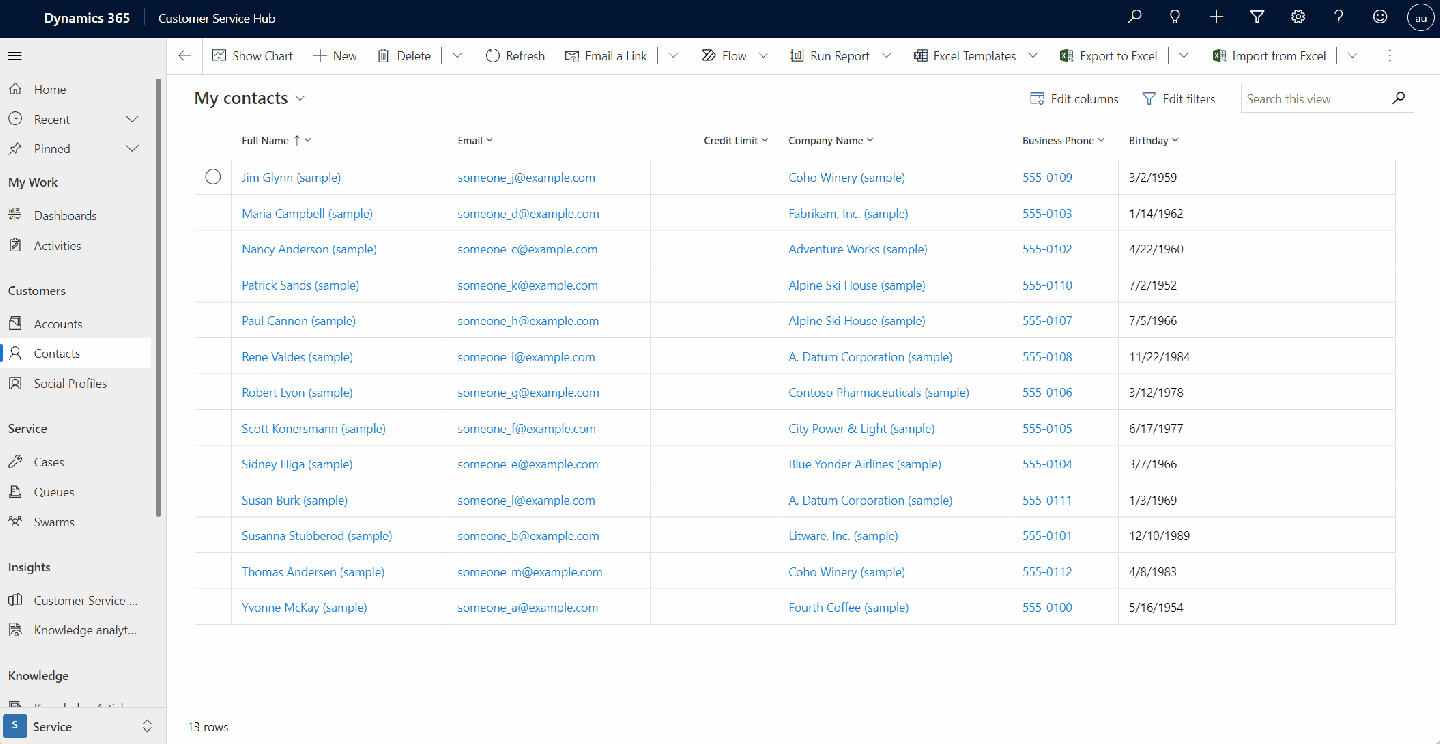Viewport: 1440px width, 744px height.
Task: Open the Show Chart view
Action: [252, 55]
